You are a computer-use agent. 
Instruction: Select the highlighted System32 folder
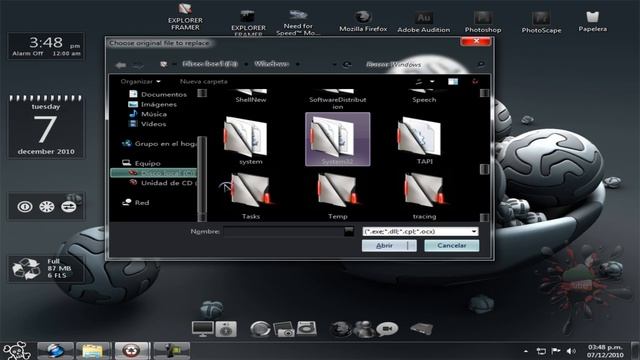pos(338,140)
